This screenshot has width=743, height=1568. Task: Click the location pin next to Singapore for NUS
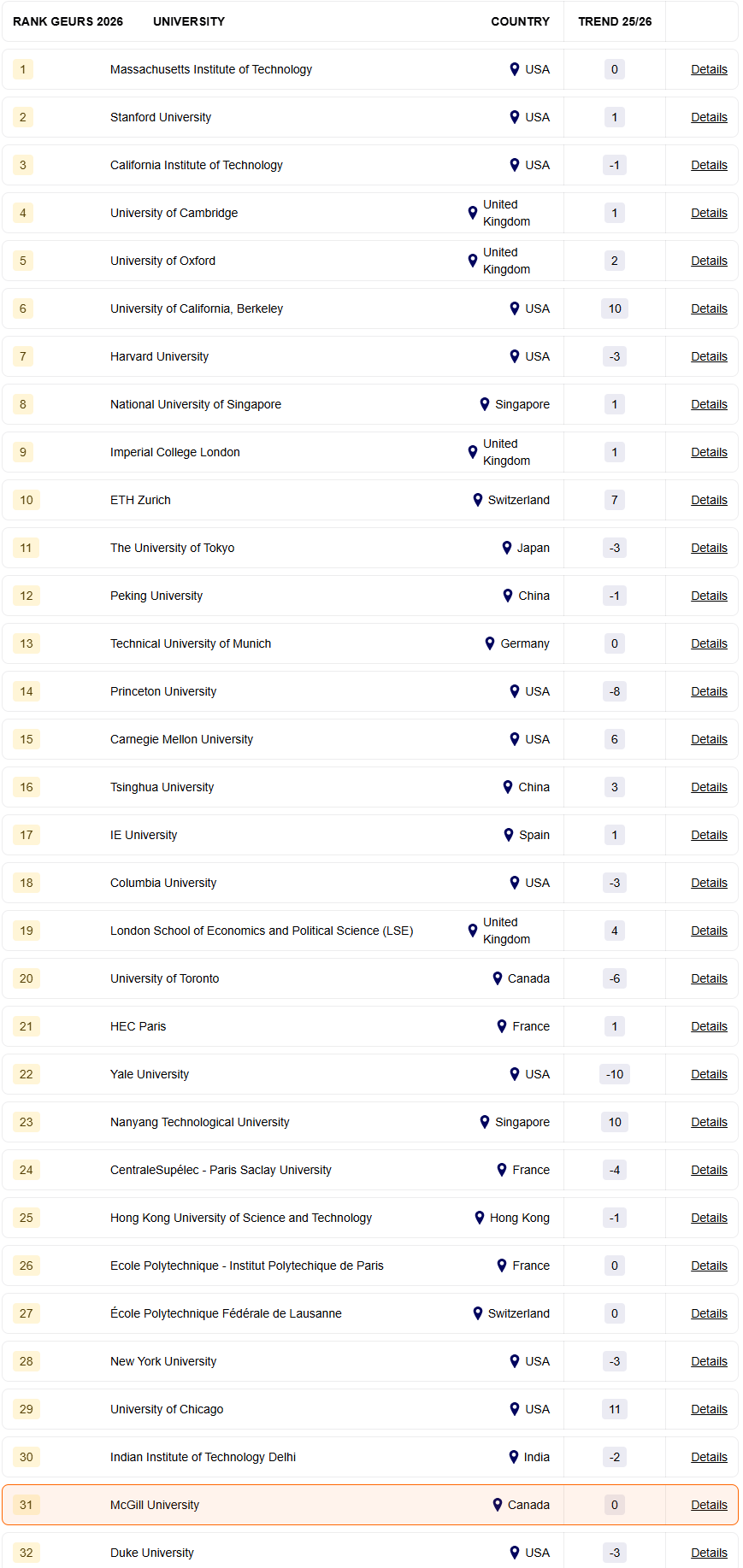coord(484,404)
